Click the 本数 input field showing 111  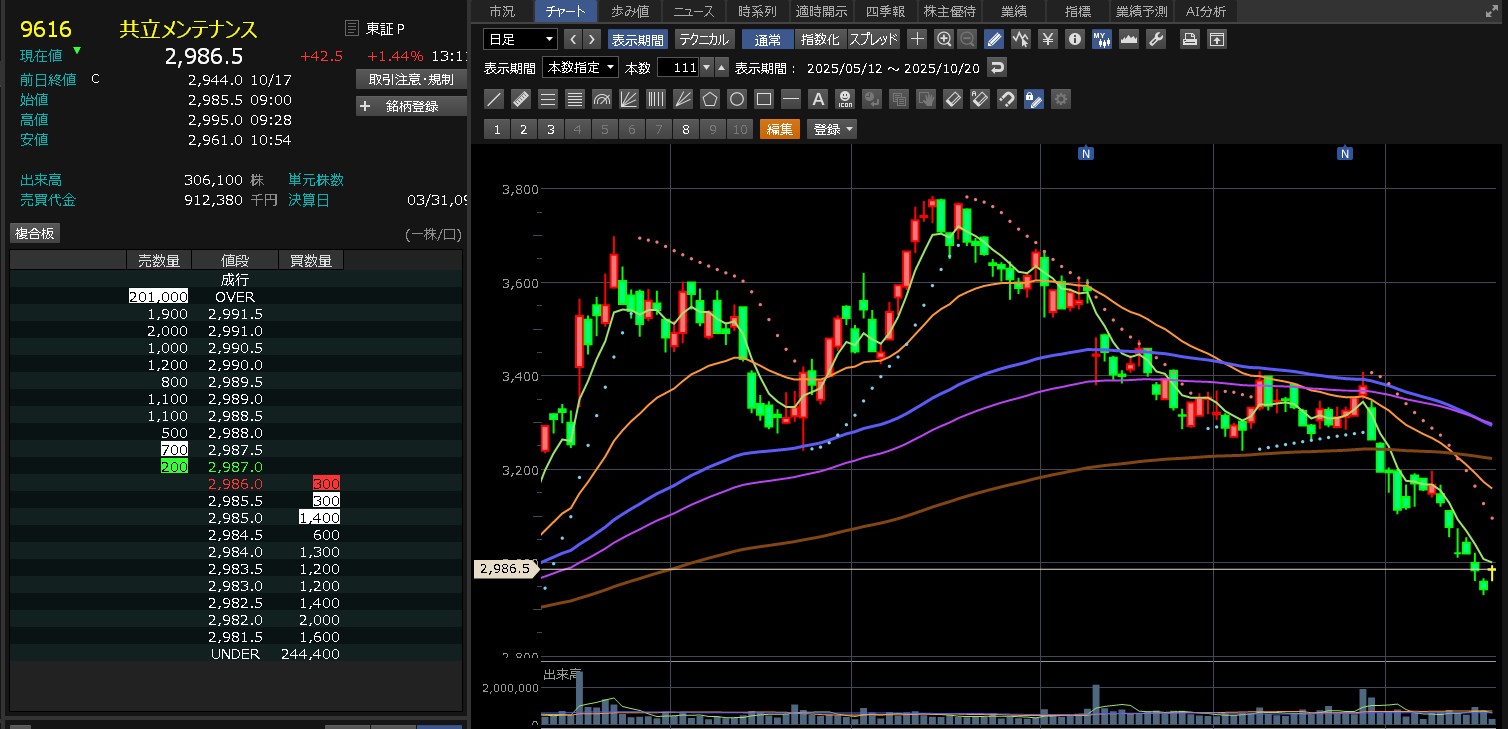[x=678, y=68]
